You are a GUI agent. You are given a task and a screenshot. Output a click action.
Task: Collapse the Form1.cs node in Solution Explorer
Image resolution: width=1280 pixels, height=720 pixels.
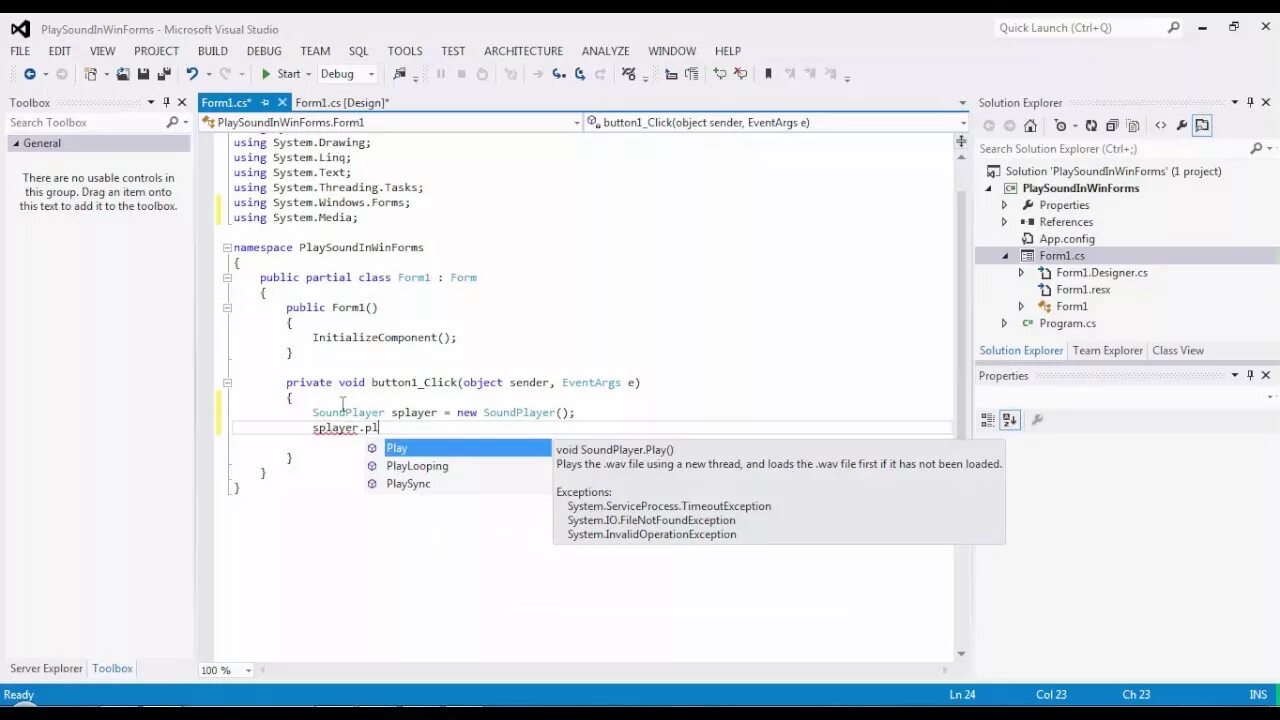tap(1005, 256)
